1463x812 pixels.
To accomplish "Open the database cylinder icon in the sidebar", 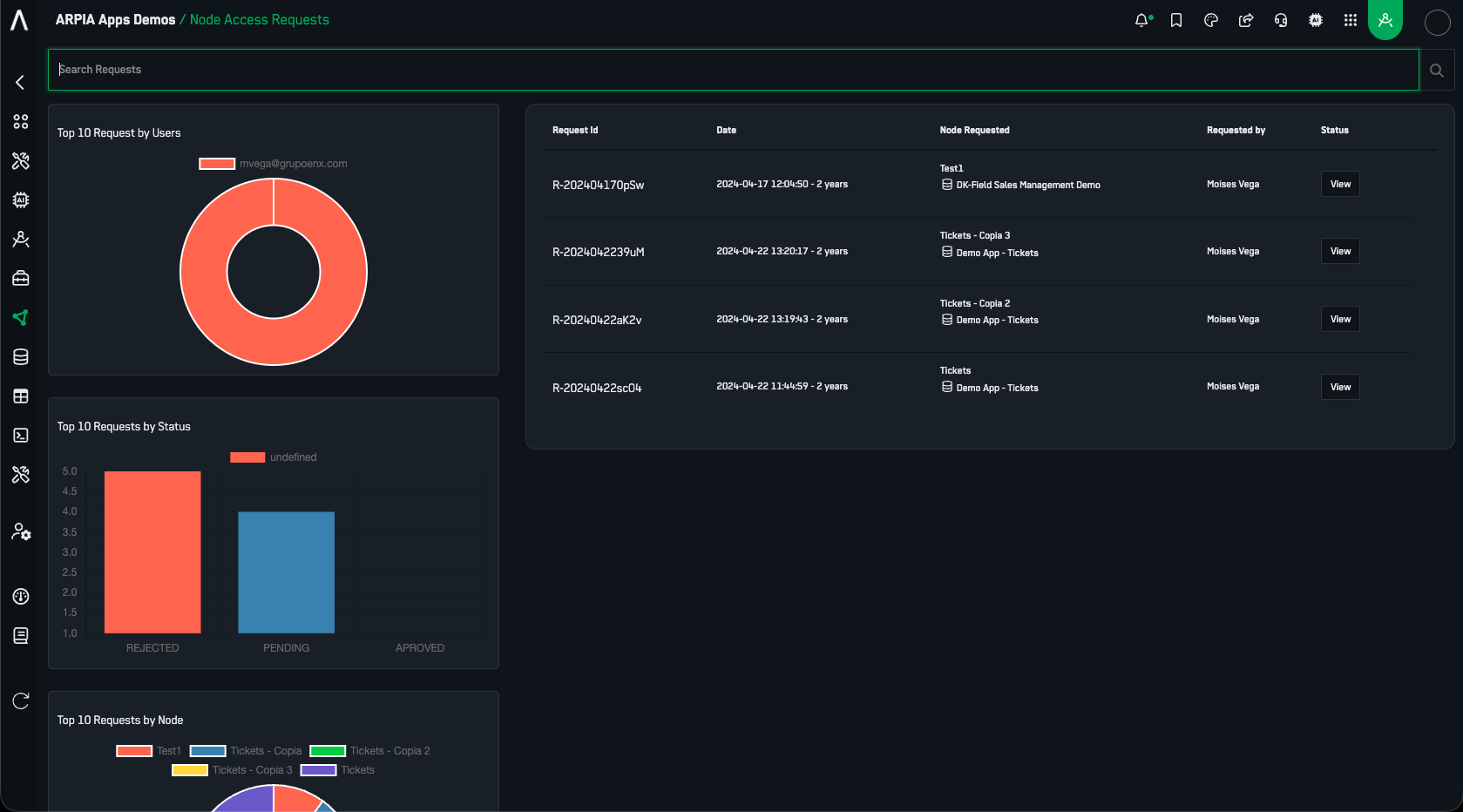I will pos(21,357).
